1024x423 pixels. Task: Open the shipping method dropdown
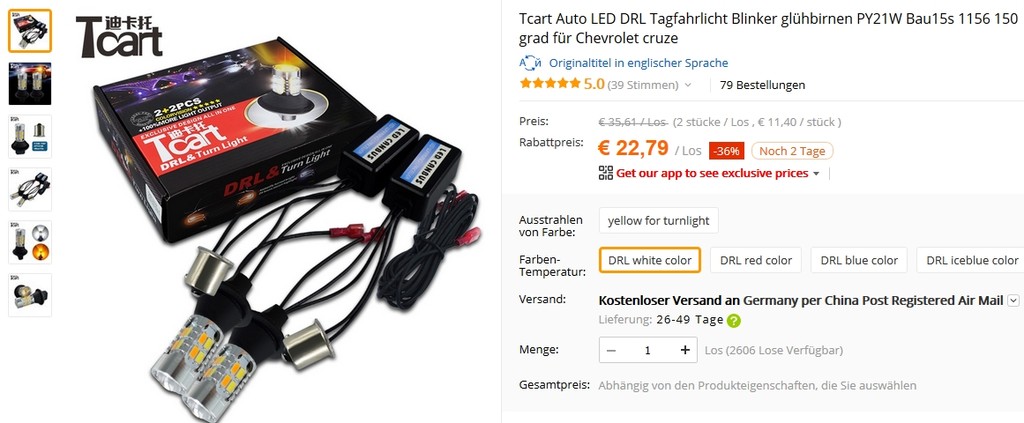click(1013, 300)
